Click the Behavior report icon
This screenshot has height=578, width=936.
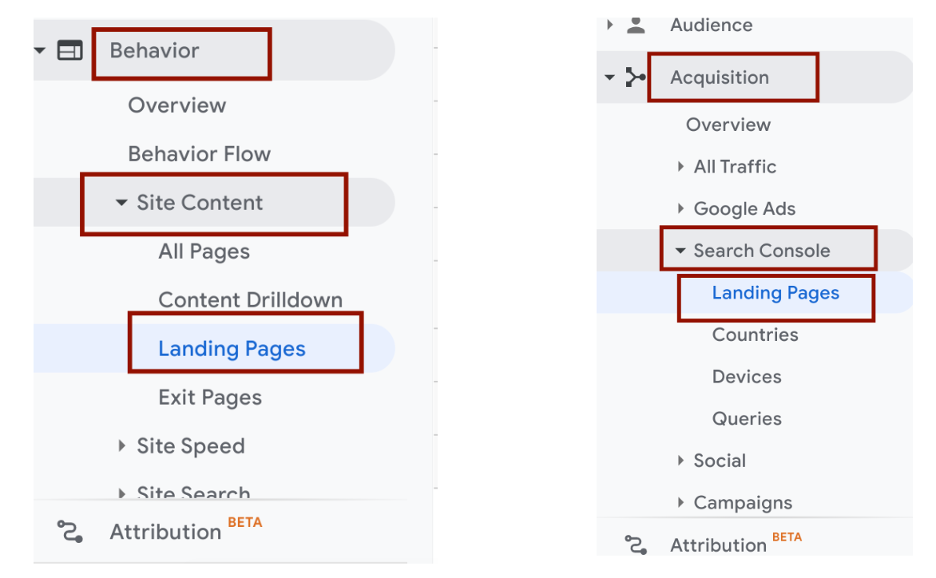click(x=68, y=50)
